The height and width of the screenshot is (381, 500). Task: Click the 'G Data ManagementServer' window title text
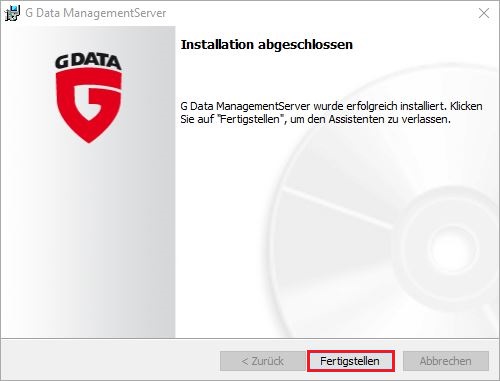tap(96, 13)
